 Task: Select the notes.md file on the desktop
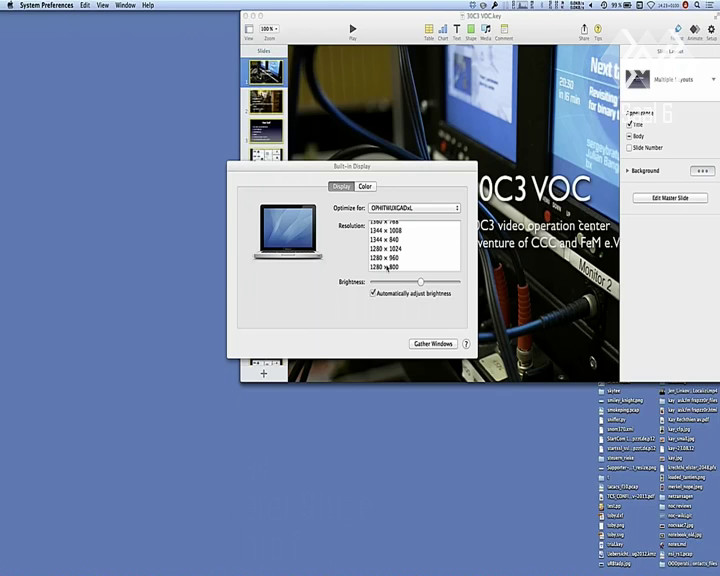tap(673, 544)
